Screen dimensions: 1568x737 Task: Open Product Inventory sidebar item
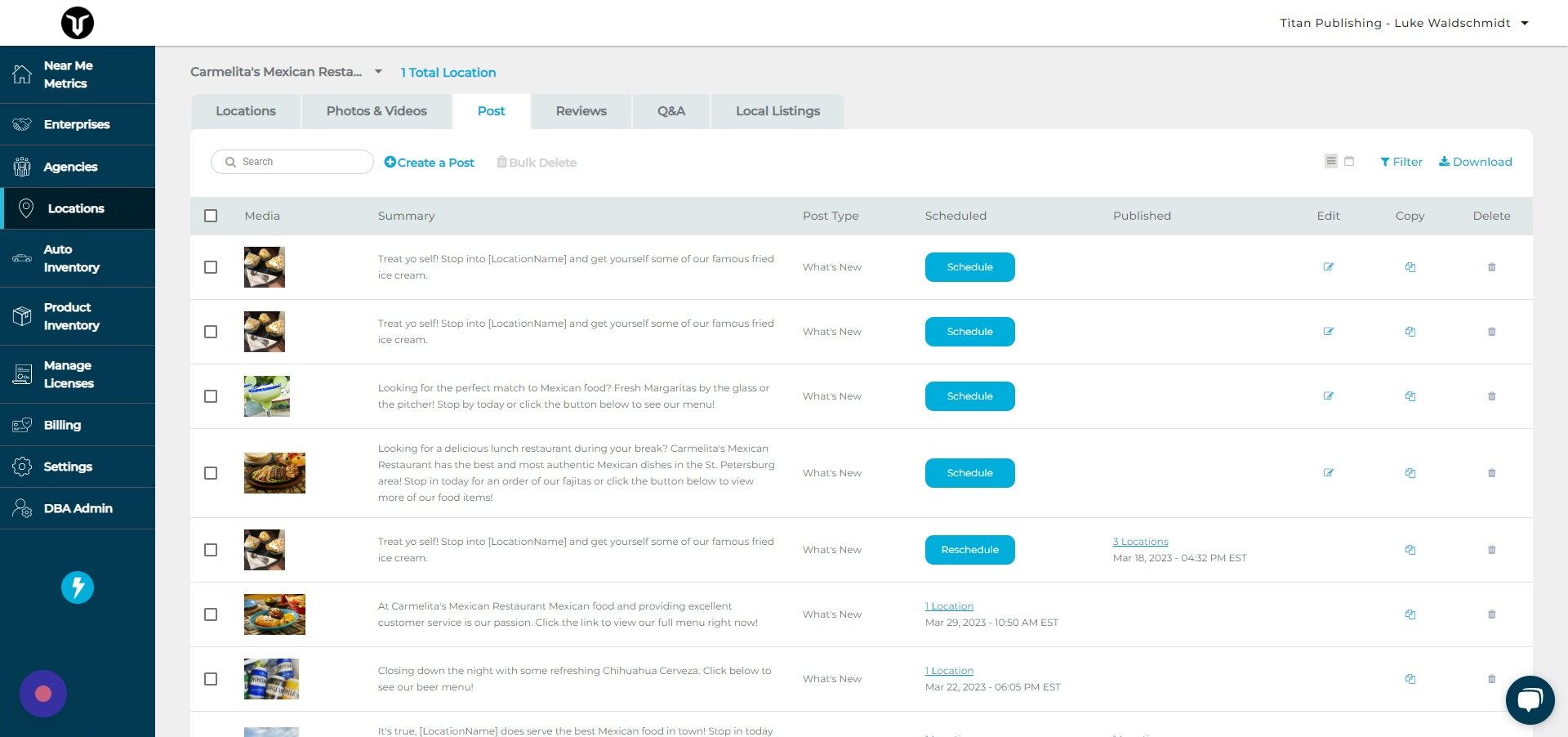(78, 316)
